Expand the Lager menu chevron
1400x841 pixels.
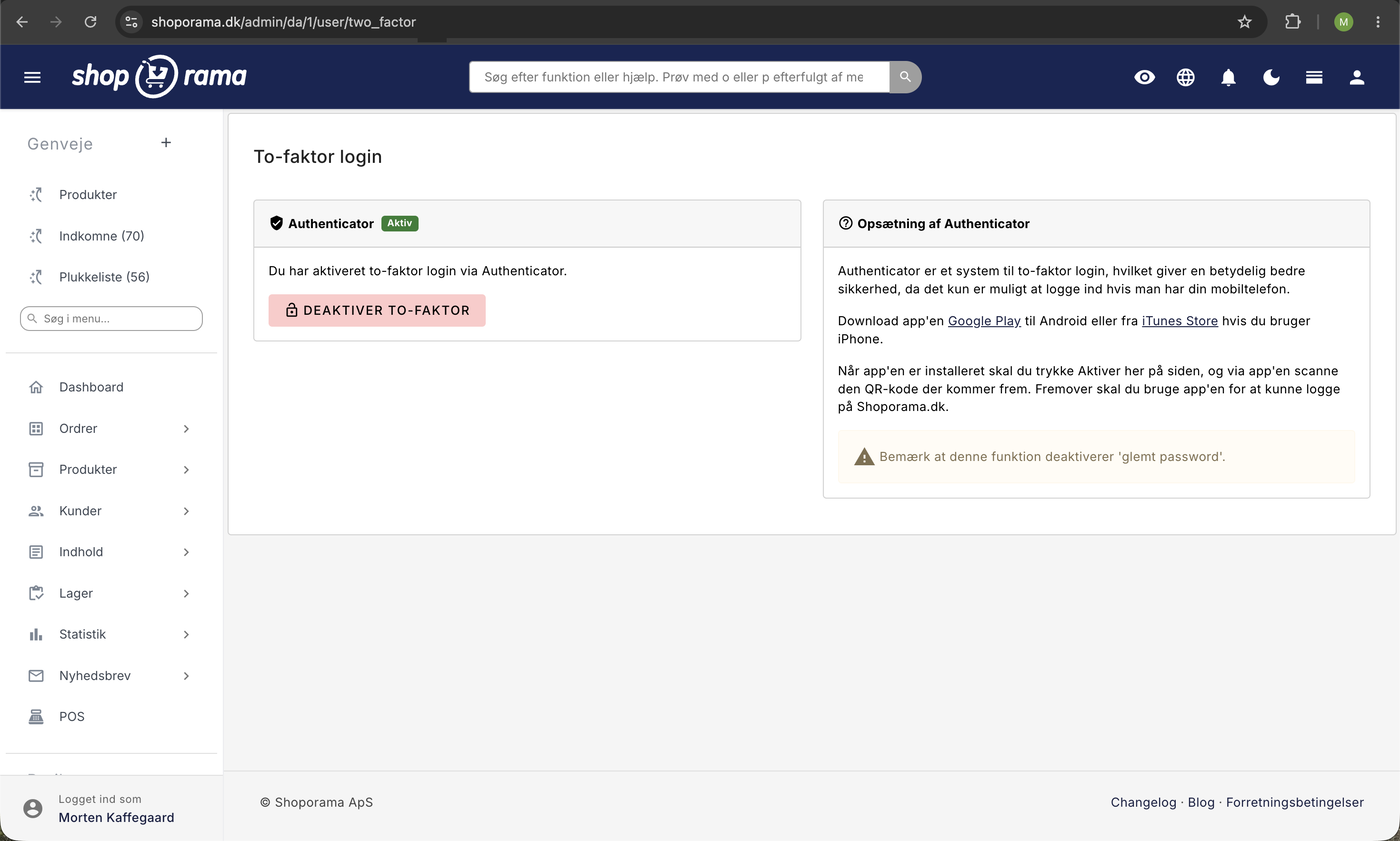coord(186,593)
